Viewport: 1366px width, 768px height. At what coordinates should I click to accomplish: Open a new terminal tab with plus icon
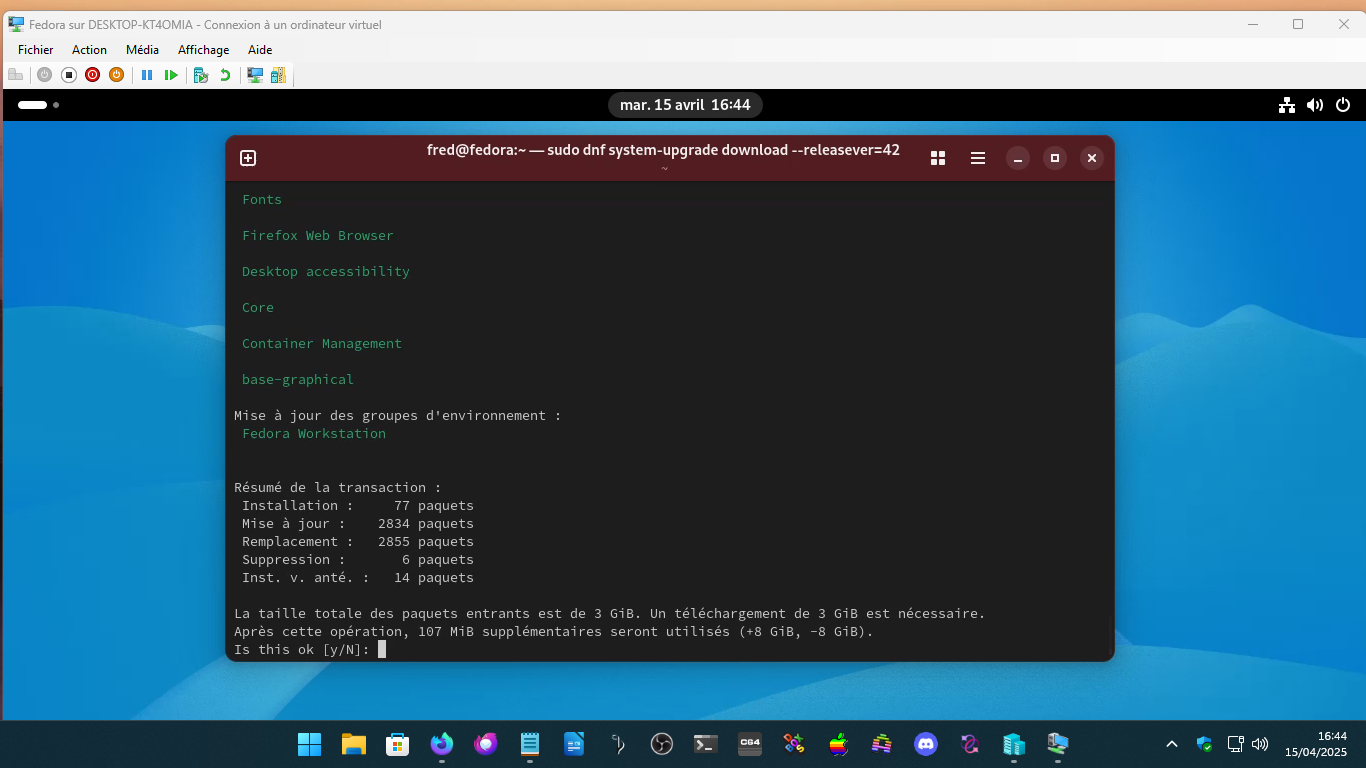click(x=248, y=158)
